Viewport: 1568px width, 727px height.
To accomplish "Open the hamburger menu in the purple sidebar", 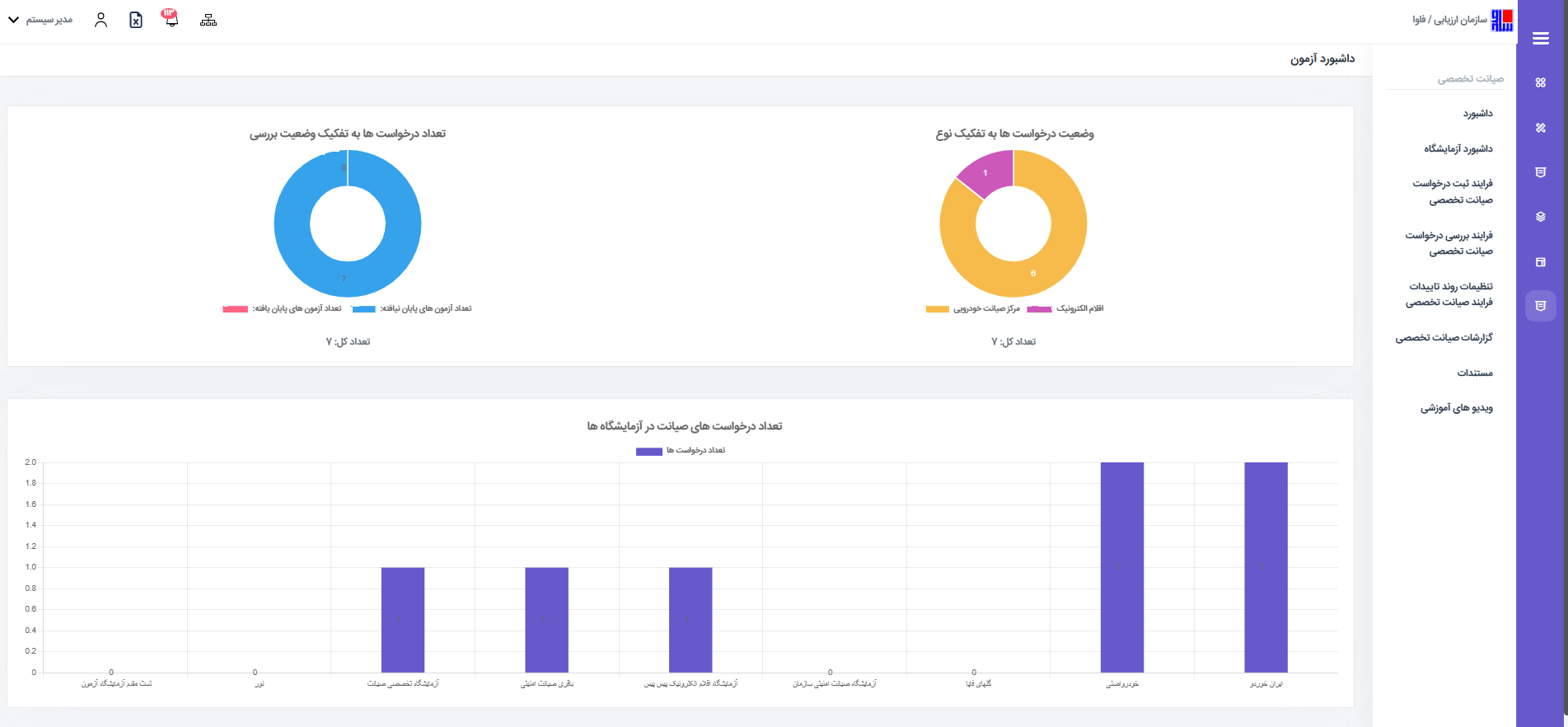I will (x=1540, y=38).
